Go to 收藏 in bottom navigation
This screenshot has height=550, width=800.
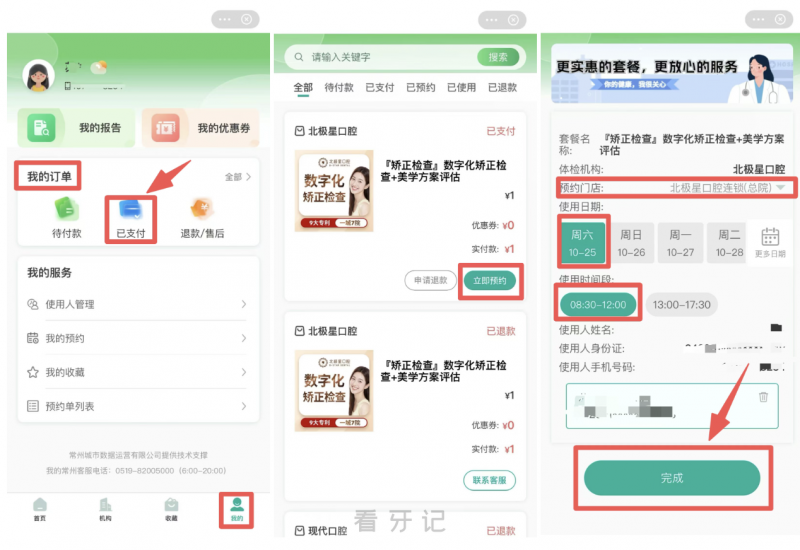pyautogui.click(x=171, y=509)
